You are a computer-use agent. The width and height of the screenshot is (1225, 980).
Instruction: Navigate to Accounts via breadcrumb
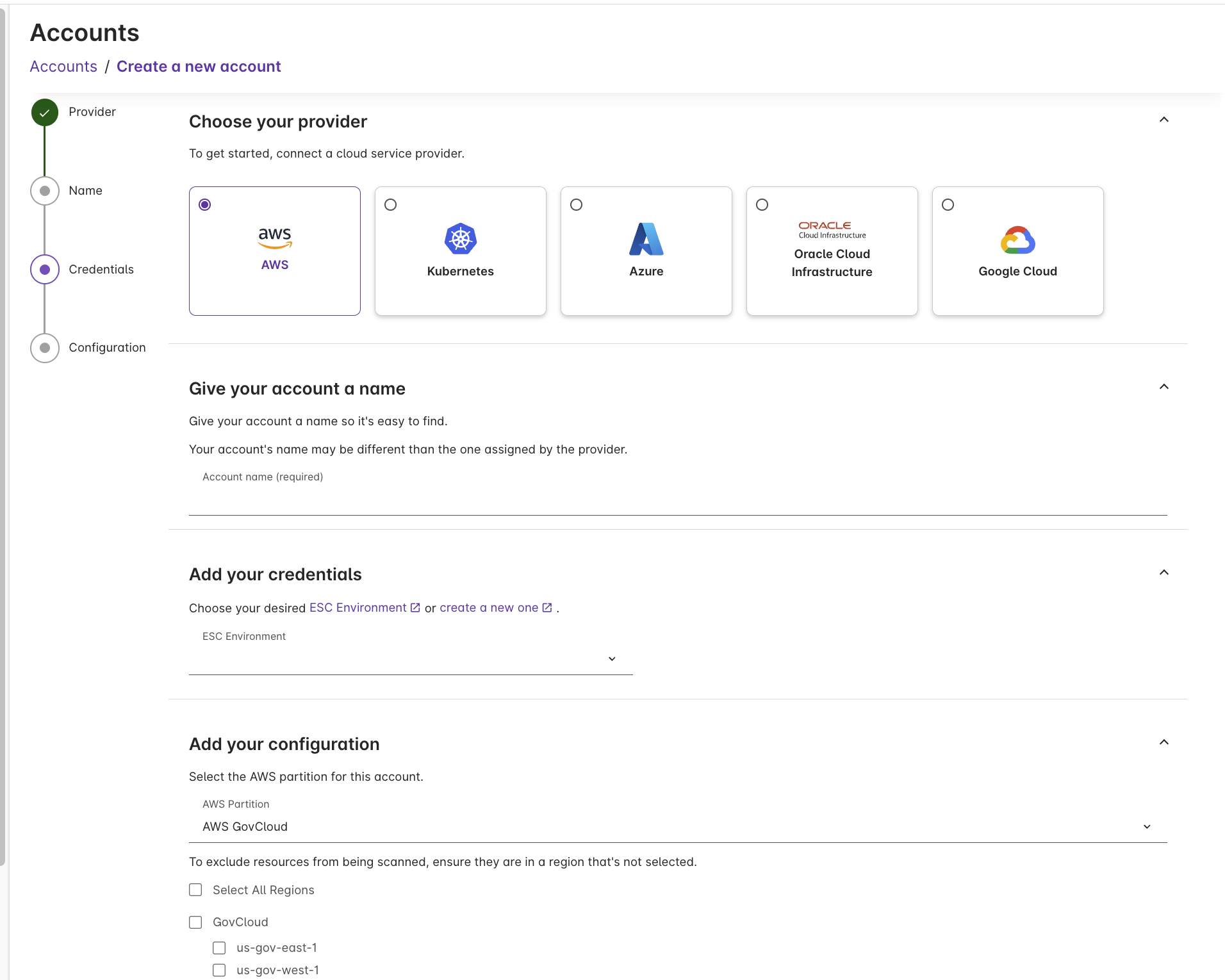[x=63, y=66]
